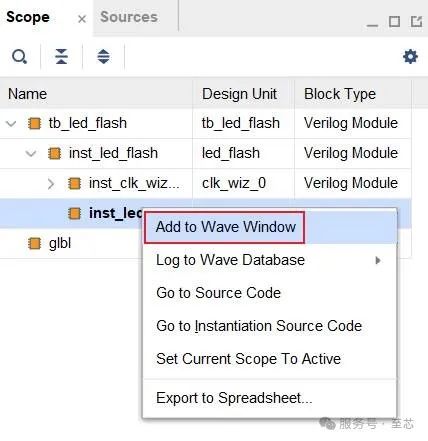Click the inst_clk_wiz module chip icon
The width and height of the screenshot is (428, 441).
[x=74, y=183]
